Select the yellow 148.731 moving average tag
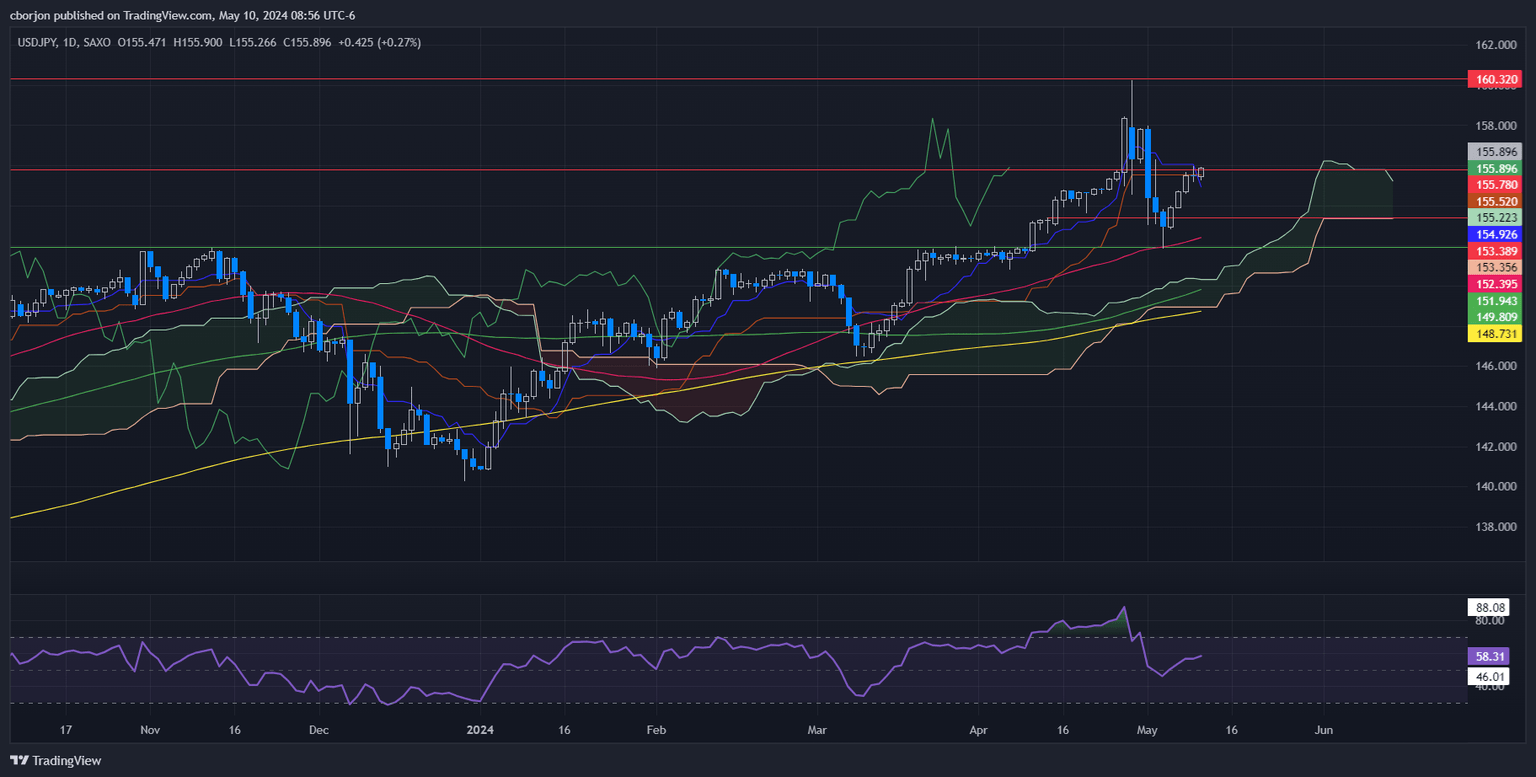Screen dimensions: 1536x777 [1494, 335]
